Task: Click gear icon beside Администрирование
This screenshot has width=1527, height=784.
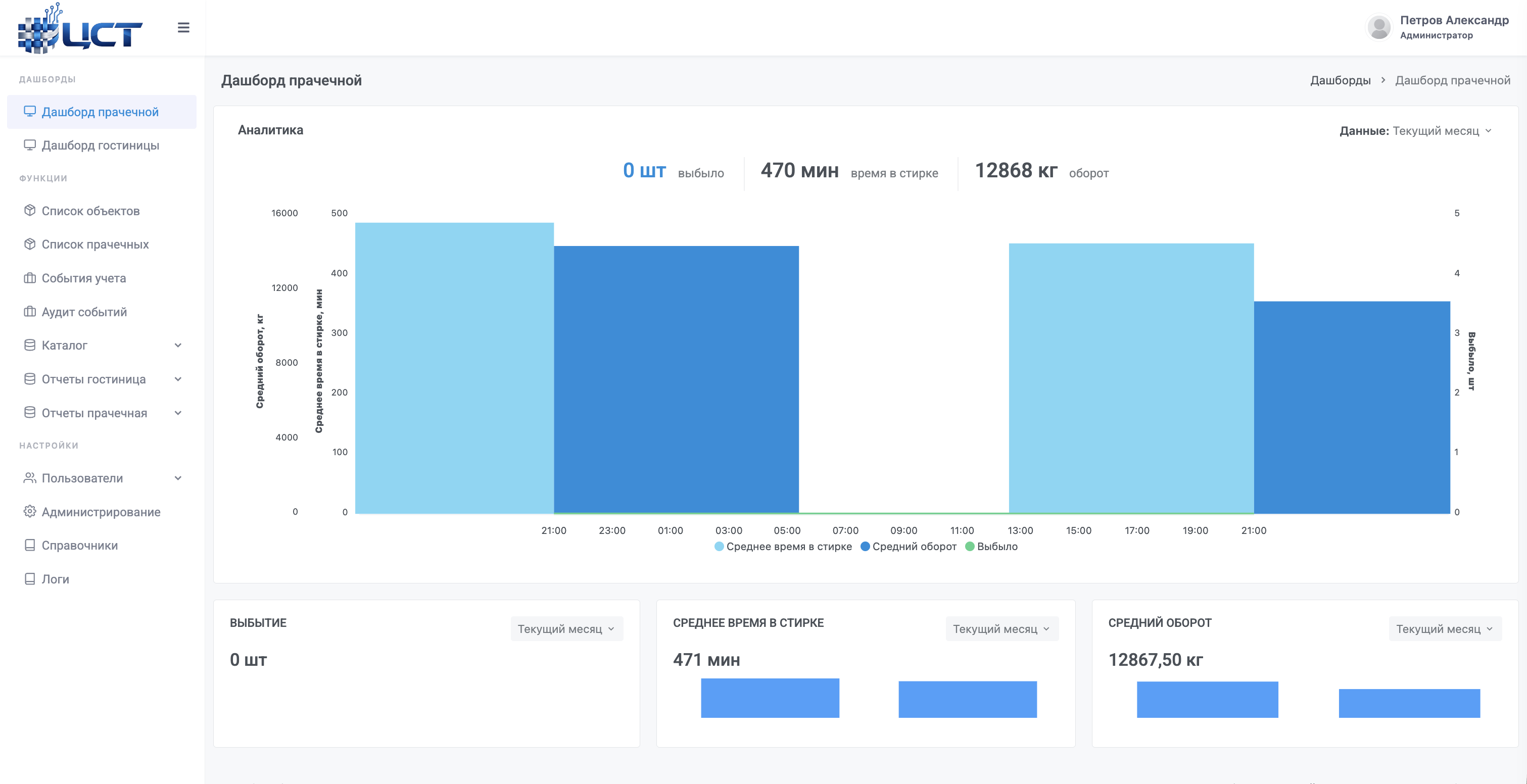Action: [x=30, y=511]
